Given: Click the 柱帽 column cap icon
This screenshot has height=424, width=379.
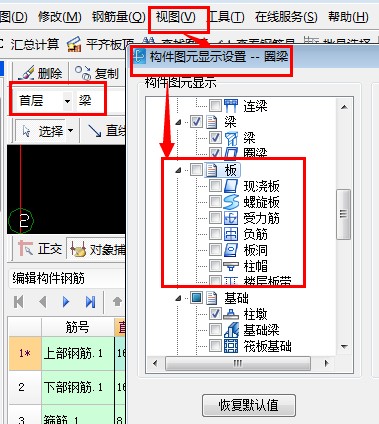Looking at the screenshot, I should (x=231, y=266).
